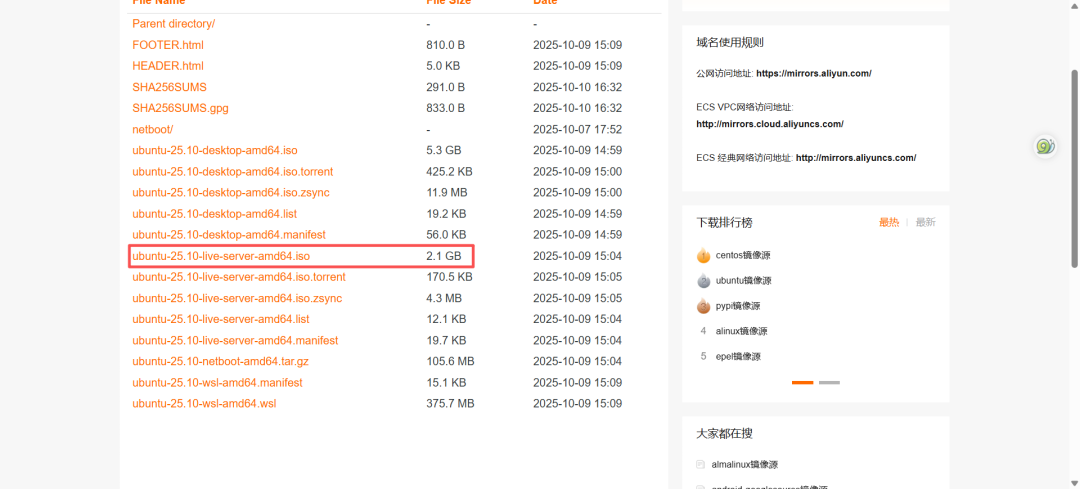Open ubuntu-25.10-desktop-amd64.manifest
This screenshot has width=1080, height=489.
coord(229,234)
